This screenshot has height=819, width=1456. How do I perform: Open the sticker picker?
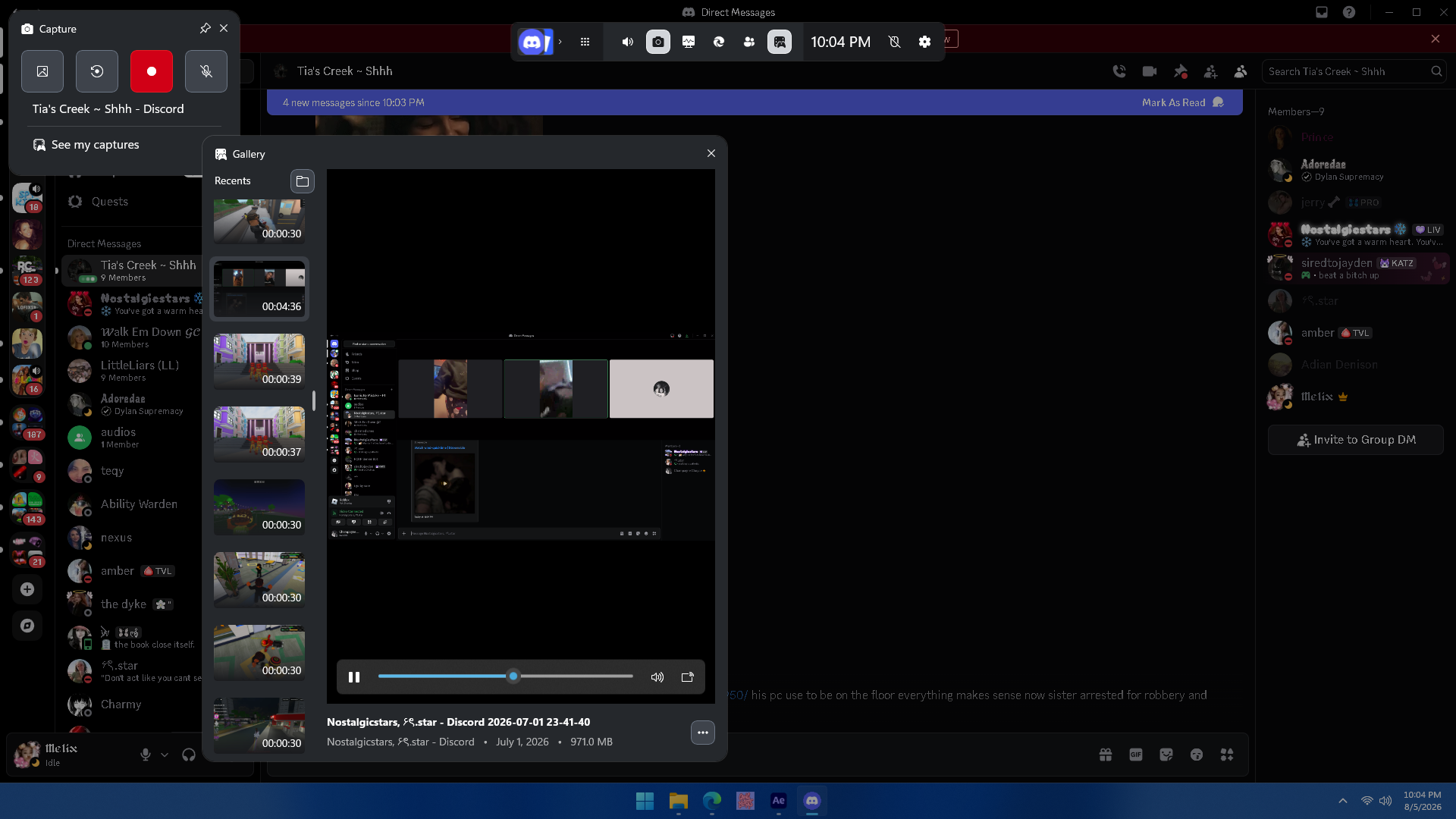(1166, 755)
